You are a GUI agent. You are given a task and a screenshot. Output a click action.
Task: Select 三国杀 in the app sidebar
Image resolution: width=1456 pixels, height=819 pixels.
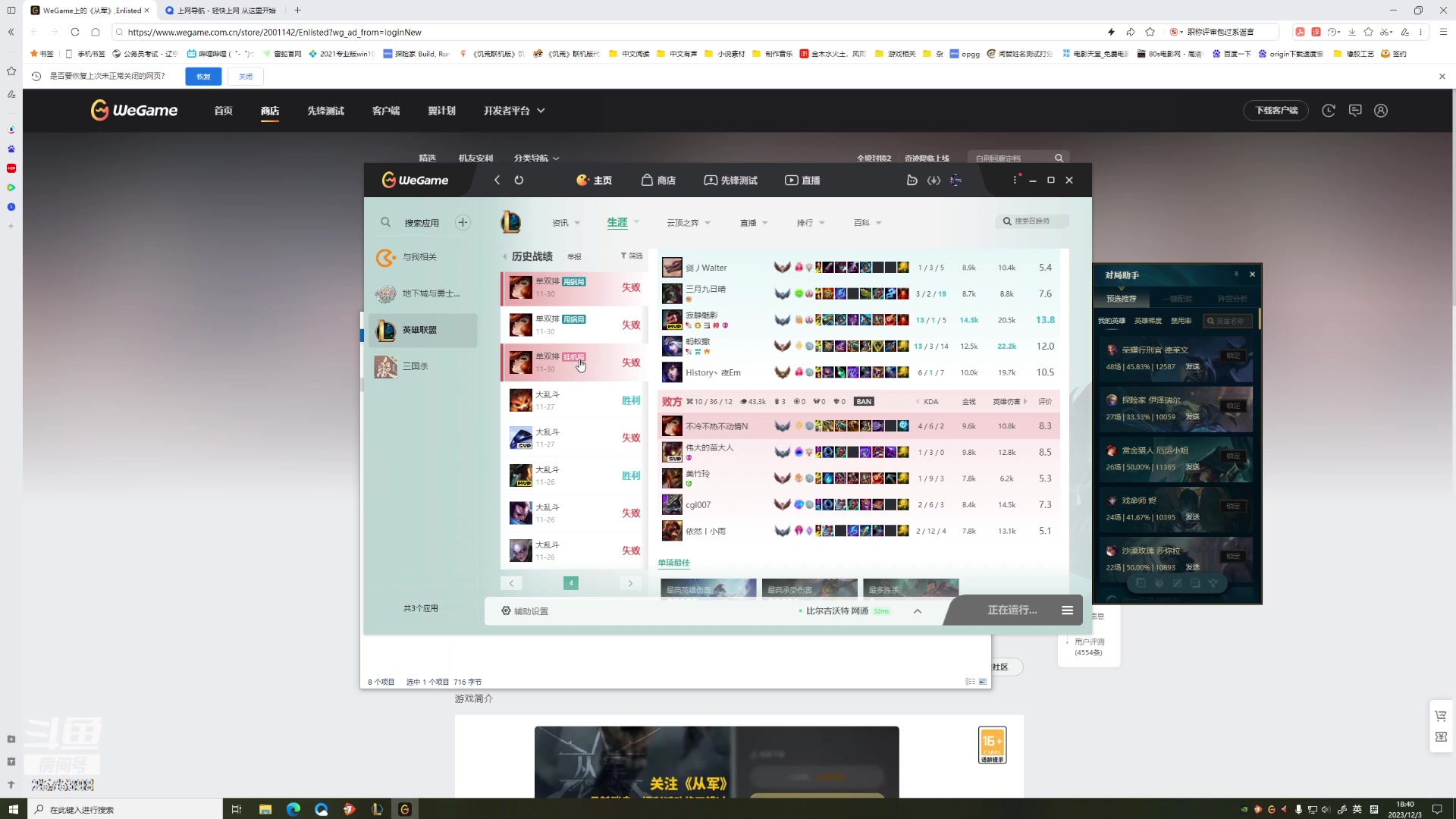(x=422, y=366)
